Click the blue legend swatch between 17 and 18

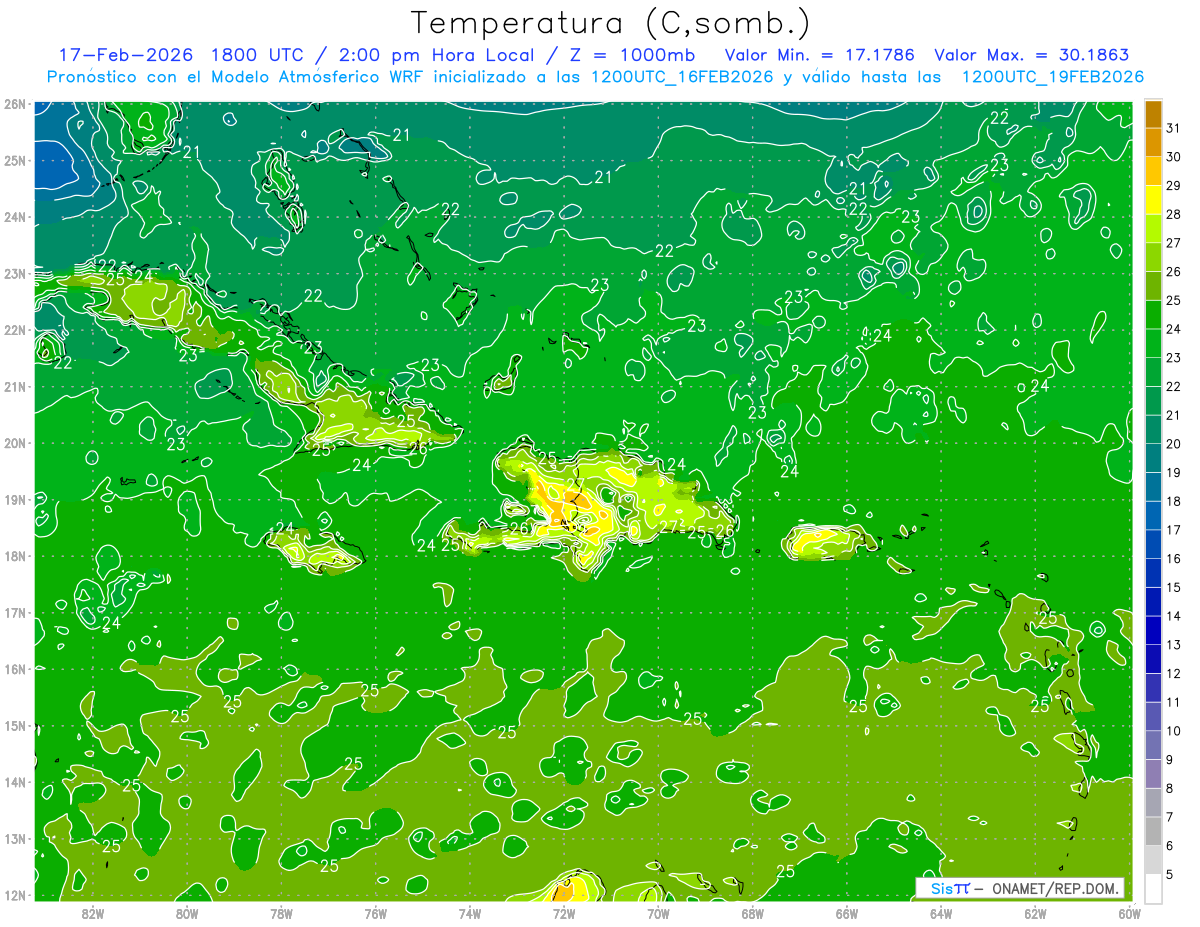1153,515
